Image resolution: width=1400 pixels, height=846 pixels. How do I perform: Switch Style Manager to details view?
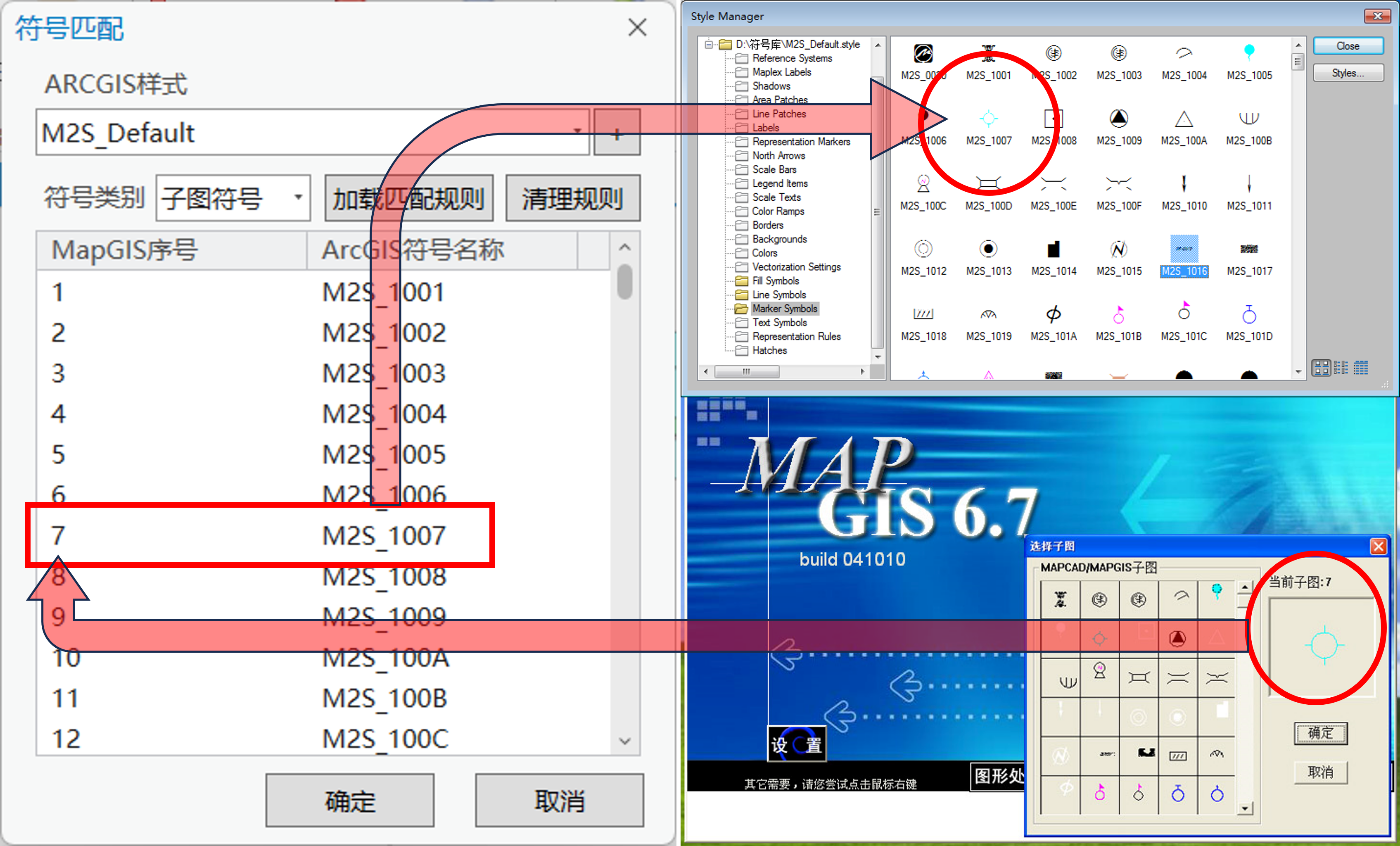(1361, 368)
